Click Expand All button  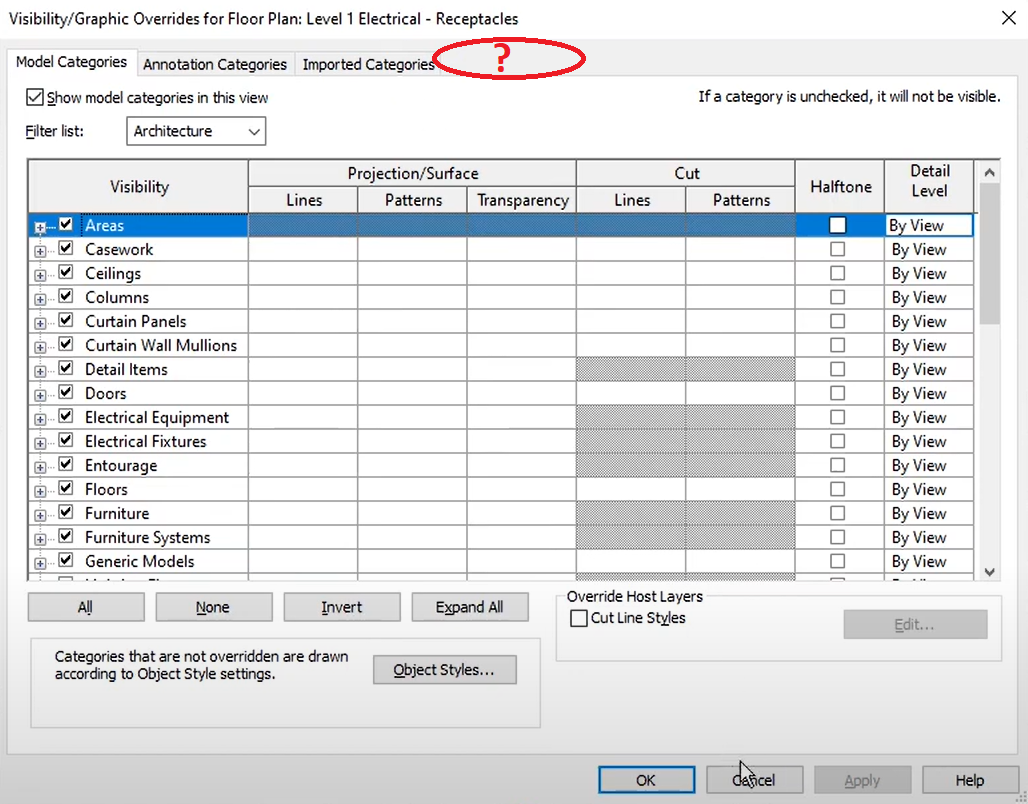469,607
